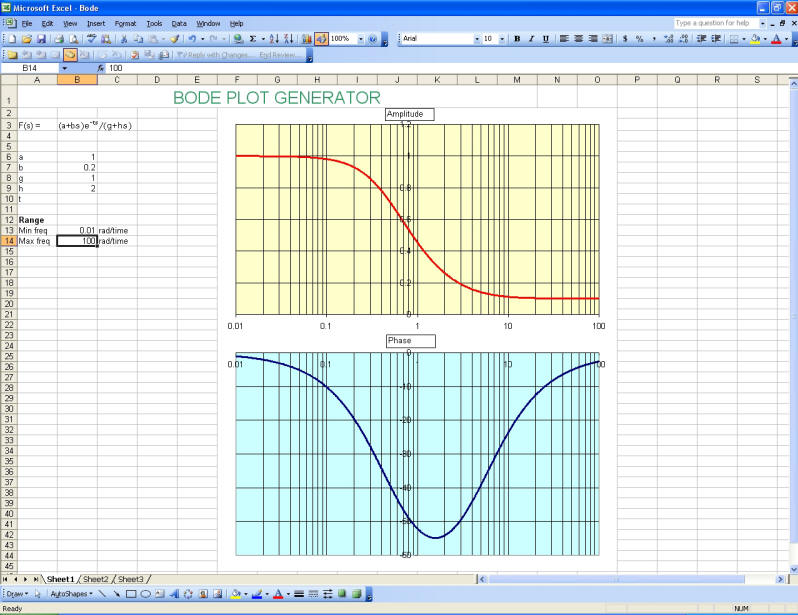The image size is (798, 615).
Task: Open the AutoSum functions dropdown arrow
Action: 263,39
